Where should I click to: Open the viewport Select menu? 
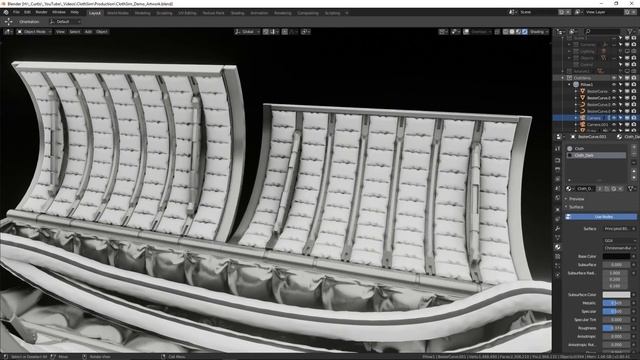click(x=74, y=31)
